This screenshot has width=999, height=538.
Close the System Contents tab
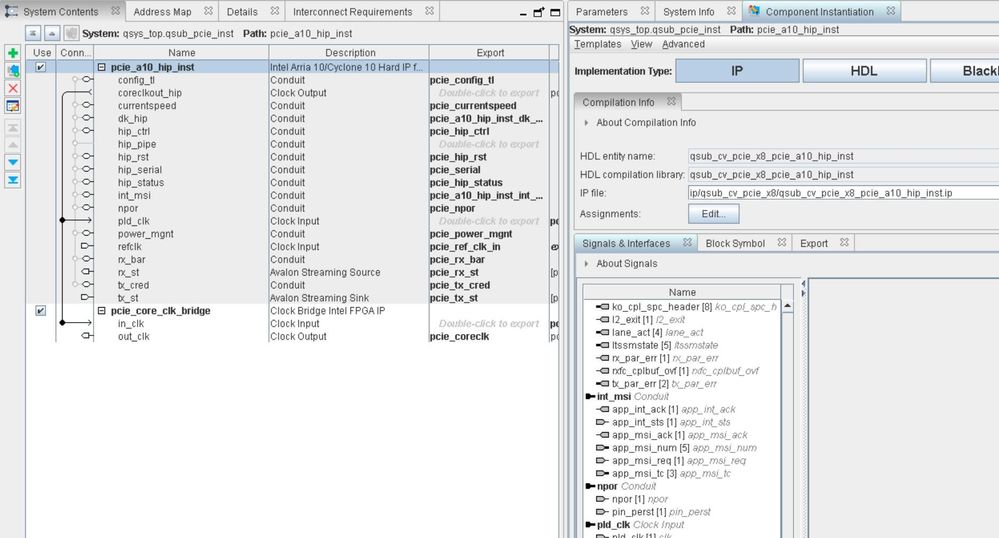115,11
